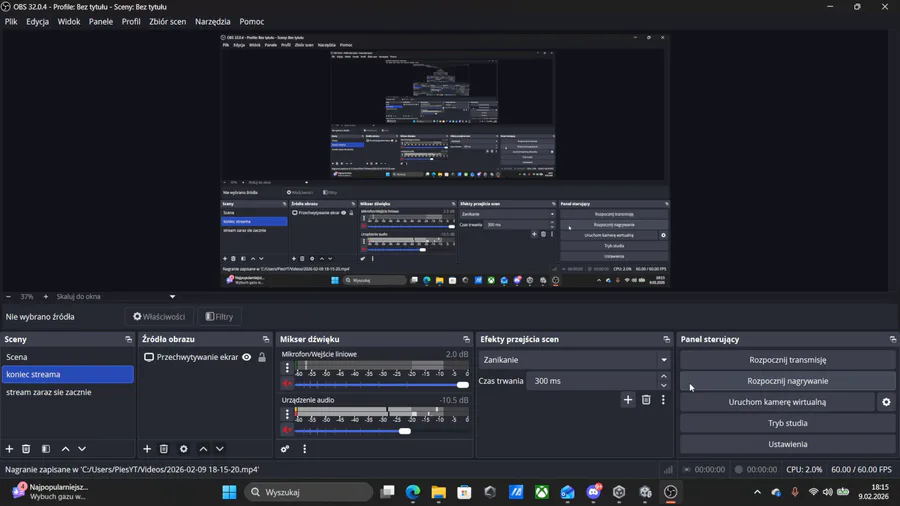Increase Czas trwania with up arrow
This screenshot has width=900, height=506.
click(664, 376)
